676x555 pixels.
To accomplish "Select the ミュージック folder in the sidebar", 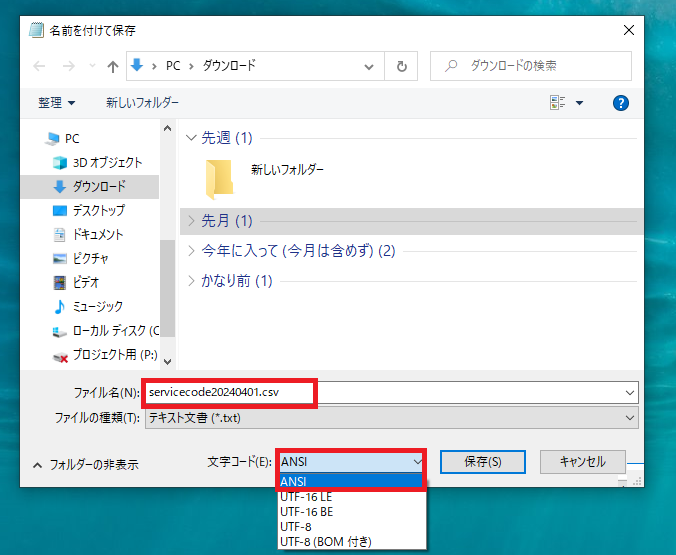I will (88, 307).
